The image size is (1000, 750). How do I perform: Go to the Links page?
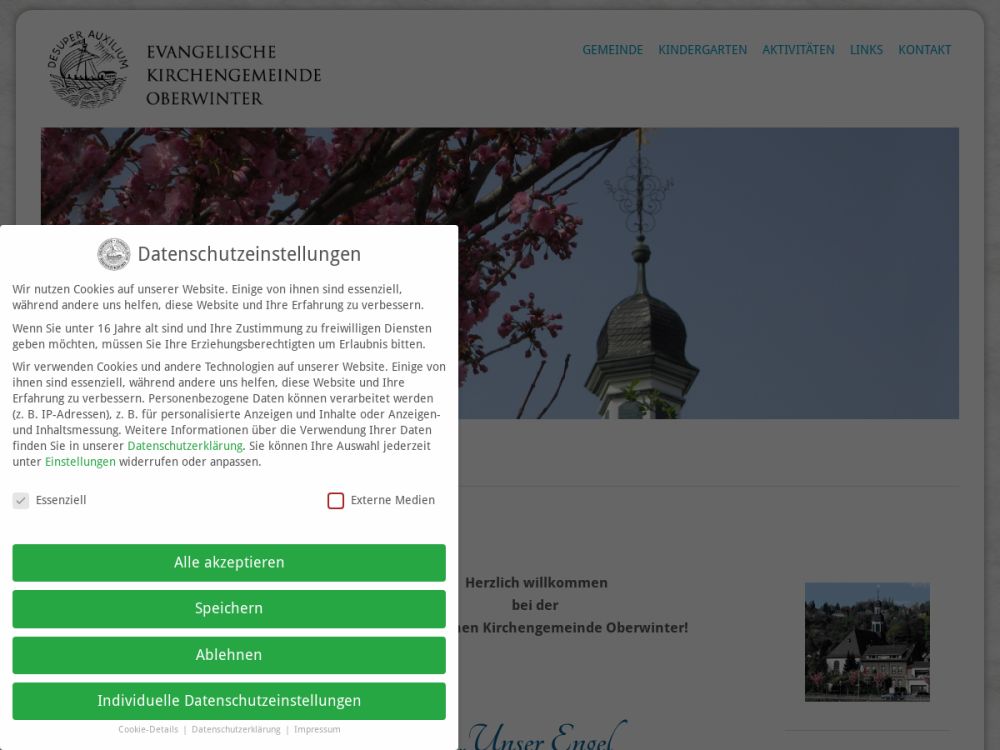click(x=866, y=50)
